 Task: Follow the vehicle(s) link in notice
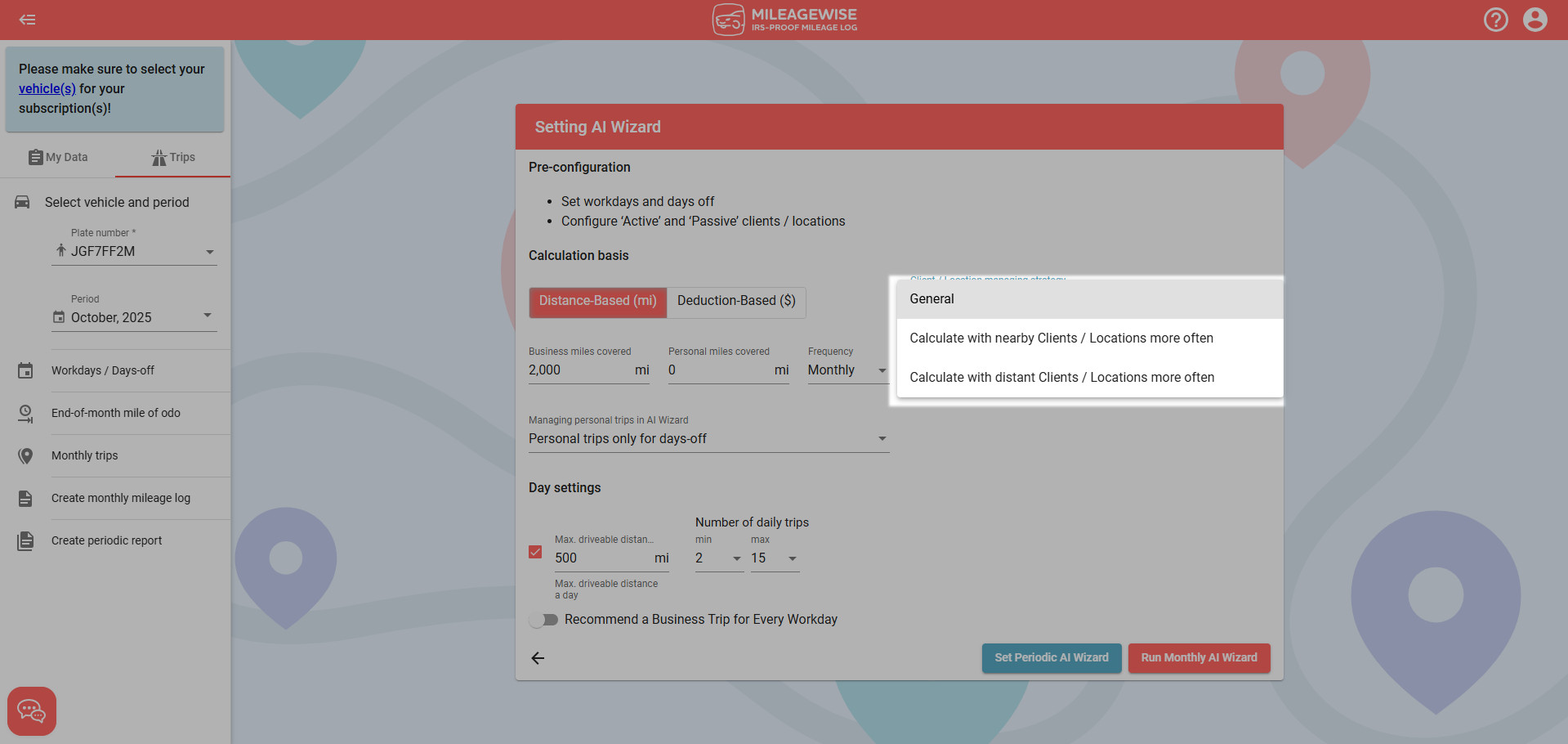[47, 89]
